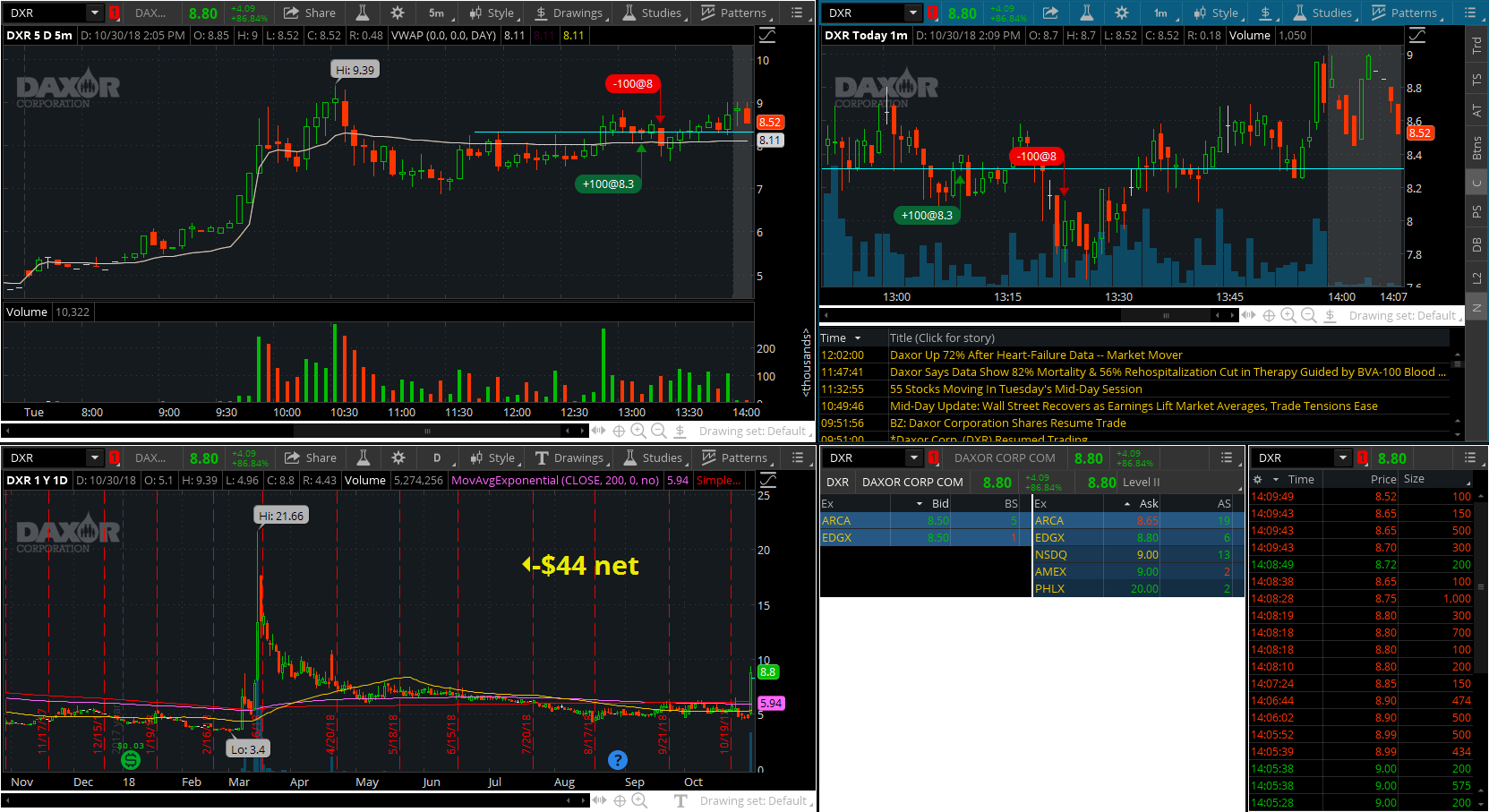Open settings gear in 1m chart toolbar
This screenshot has width=1489, height=812.
coord(1122,13)
